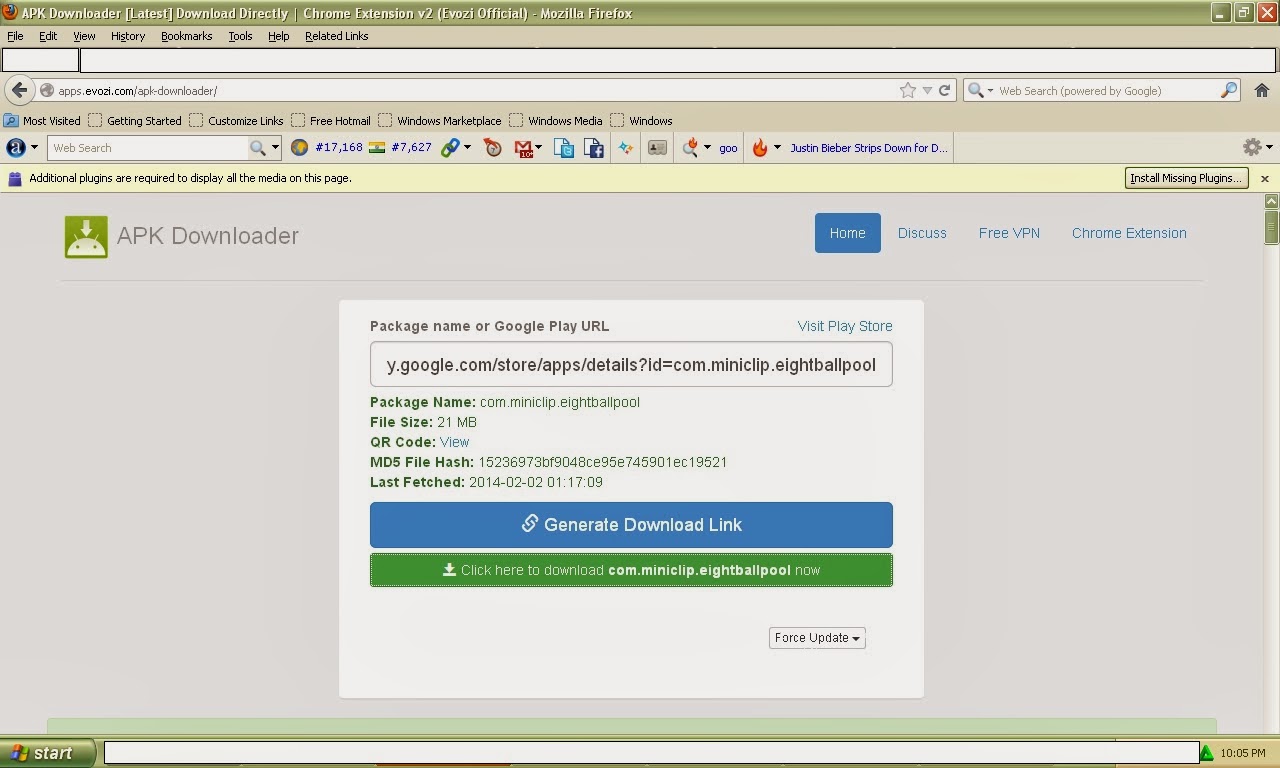1280x768 pixels.
Task: Click the green download com.miniclip.eightballpool button
Action: (x=631, y=570)
